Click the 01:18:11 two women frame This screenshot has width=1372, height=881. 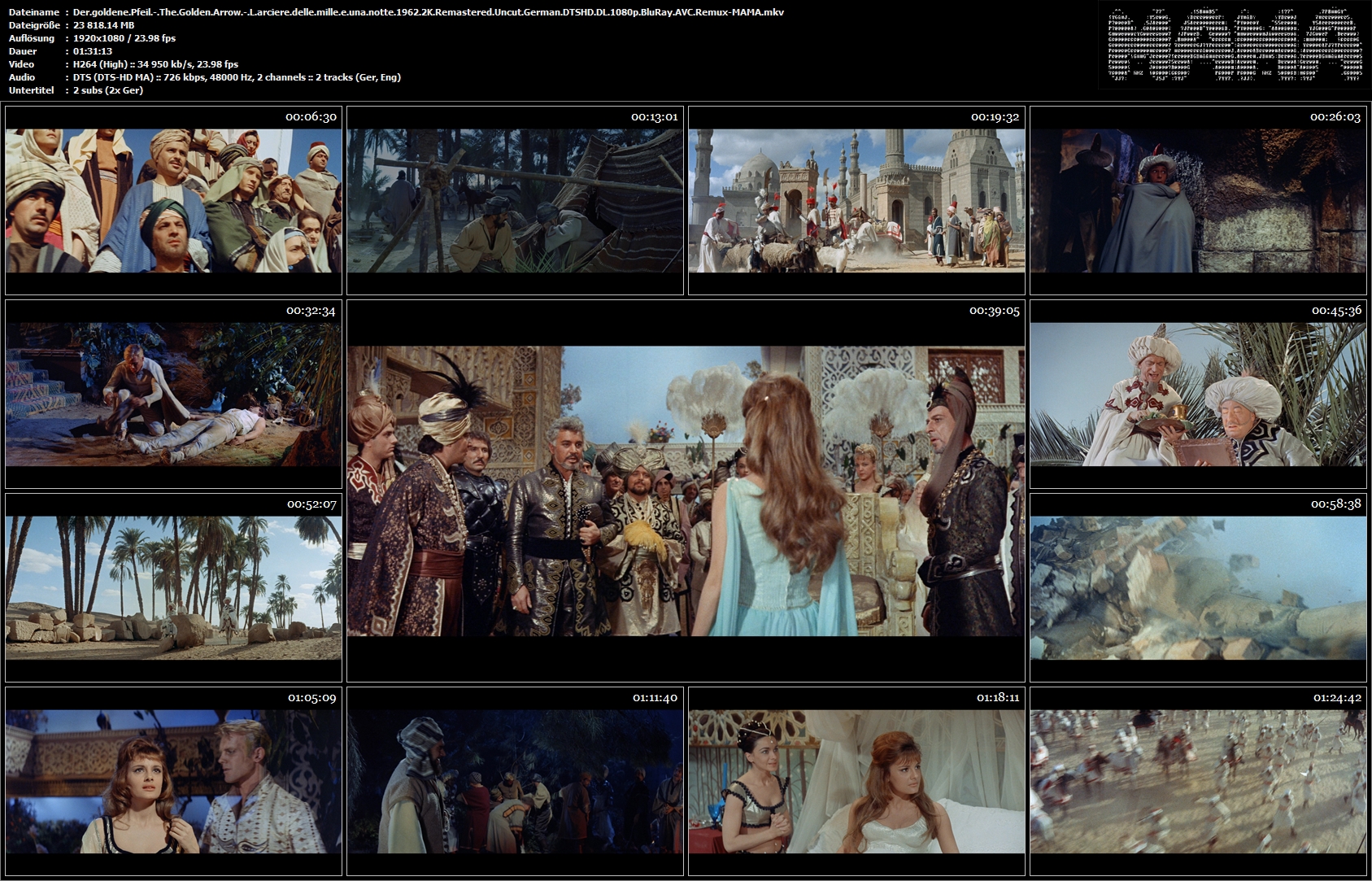click(856, 781)
